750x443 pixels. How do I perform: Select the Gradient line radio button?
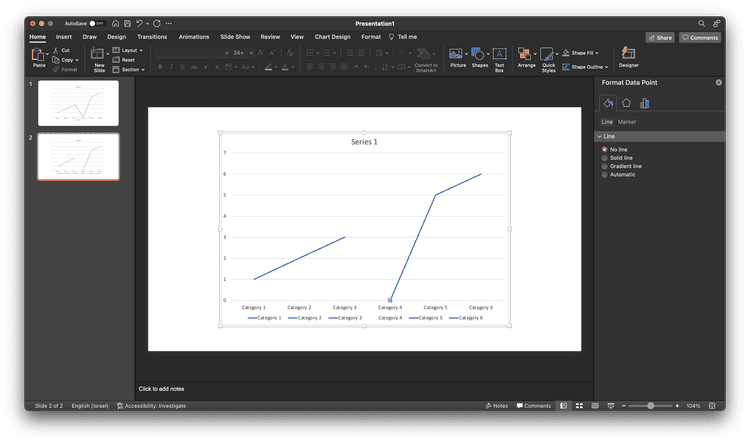tap(605, 166)
